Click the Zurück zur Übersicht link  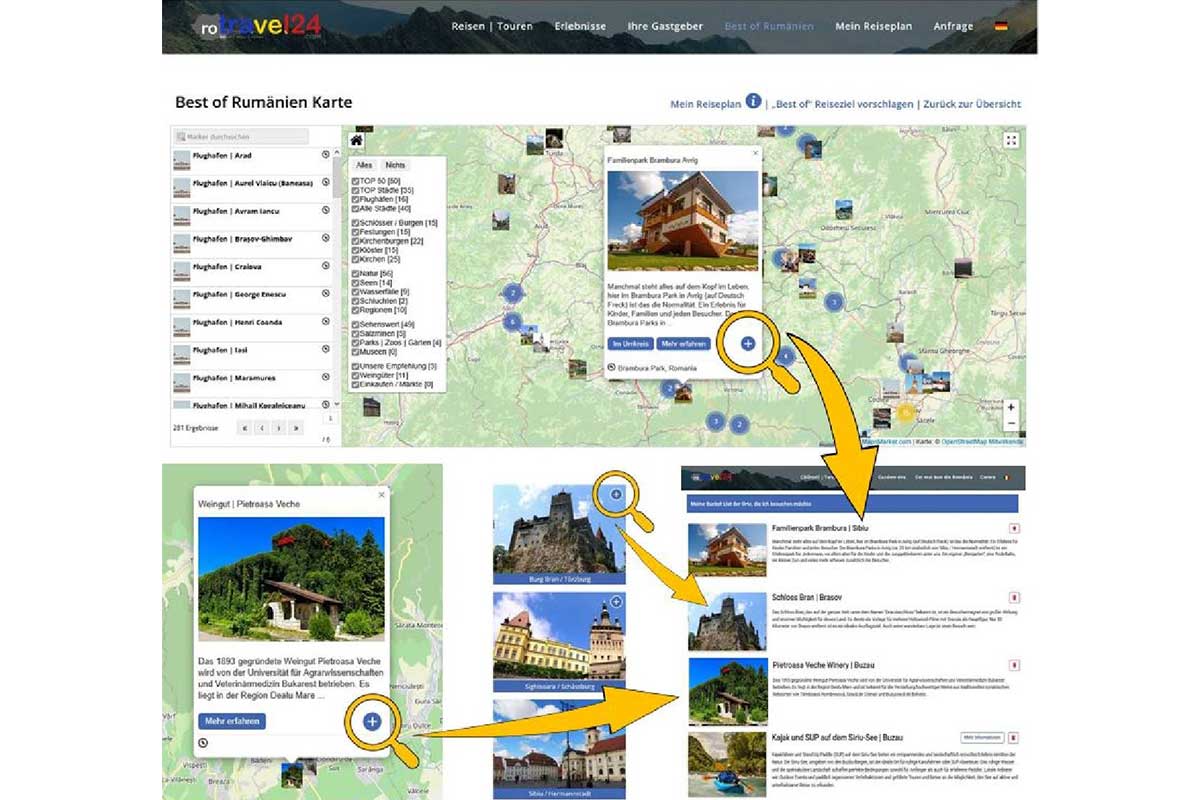(972, 104)
